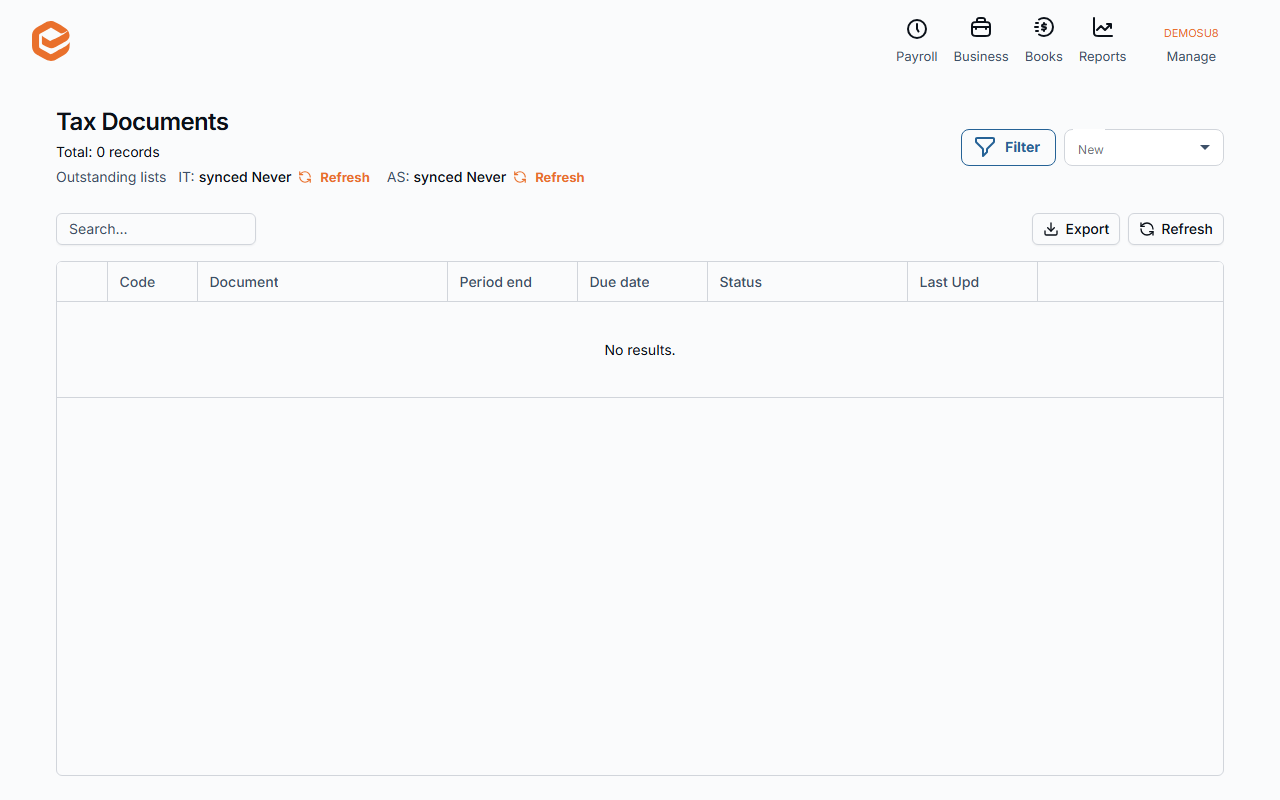The width and height of the screenshot is (1280, 800).
Task: Refresh the IT outstanding list link
Action: tap(345, 177)
